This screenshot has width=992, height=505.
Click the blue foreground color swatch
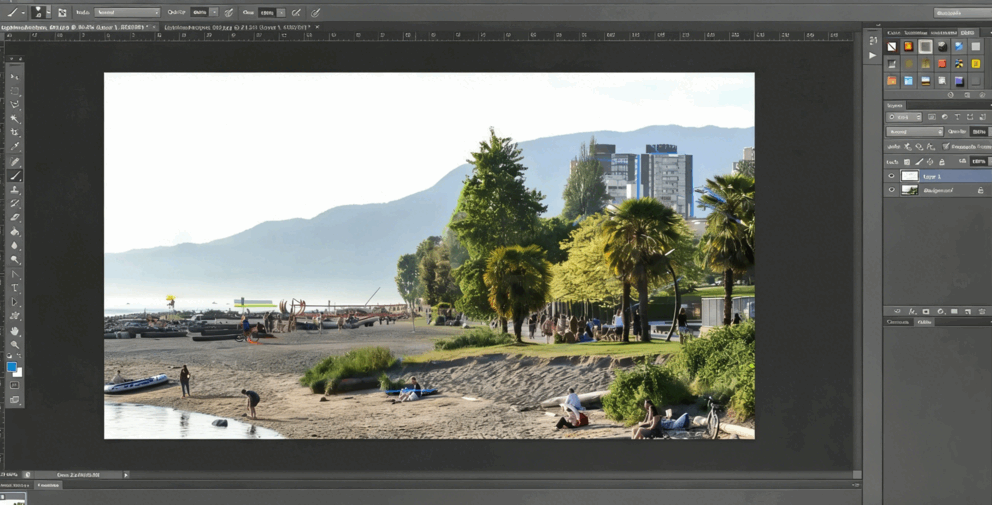pos(12,367)
